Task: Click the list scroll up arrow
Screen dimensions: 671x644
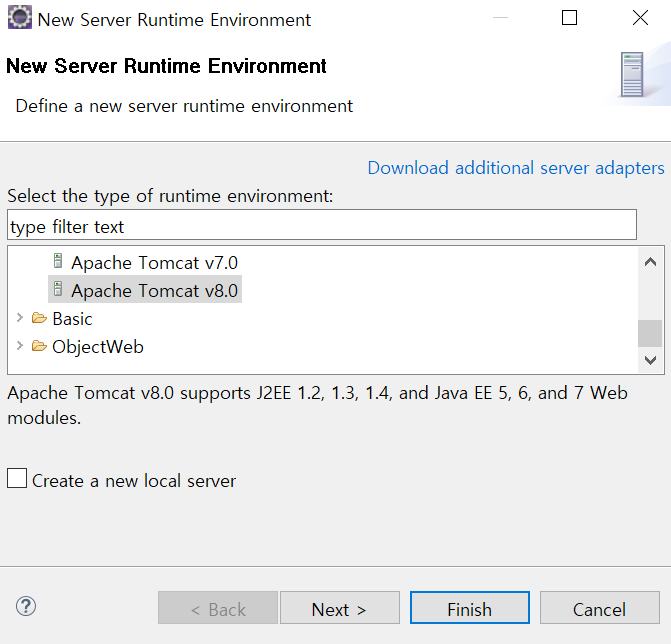Action: 650,261
